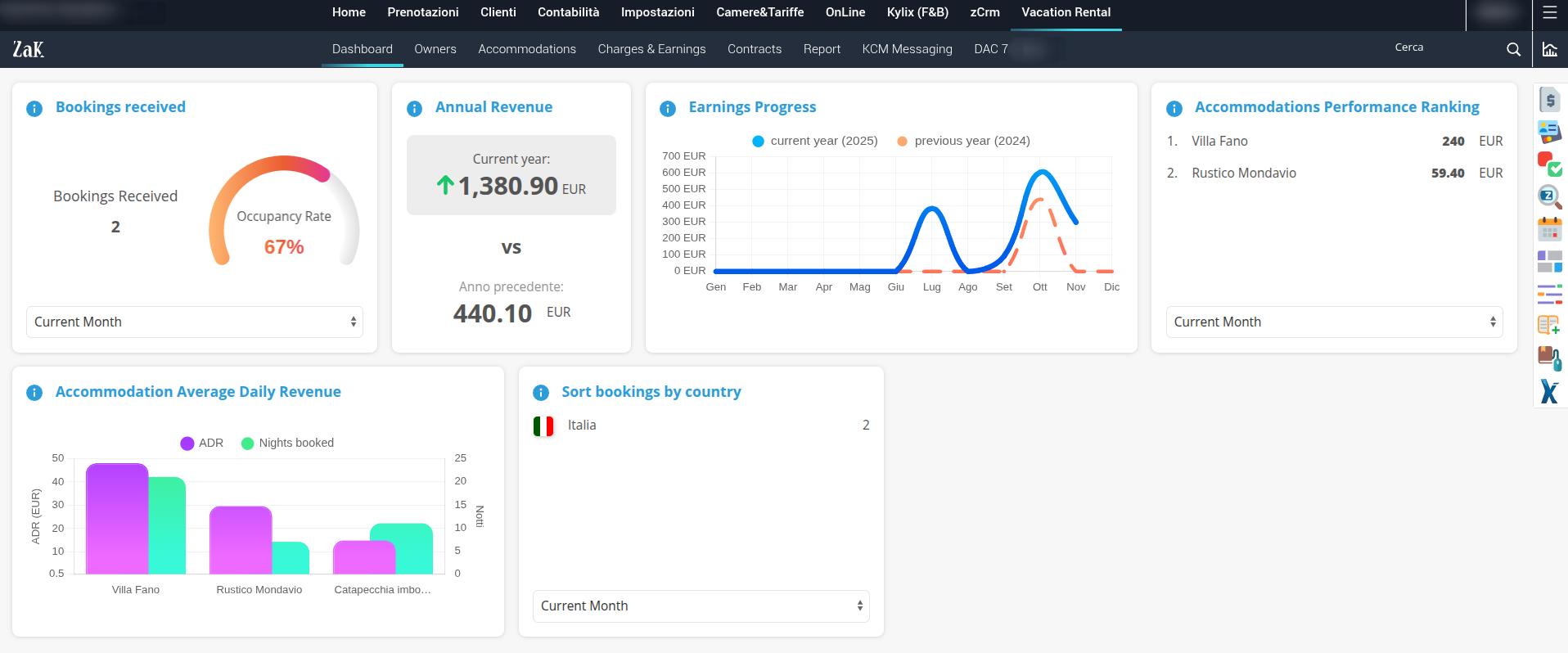Select Villa Fano in performance ranking

point(1219,141)
